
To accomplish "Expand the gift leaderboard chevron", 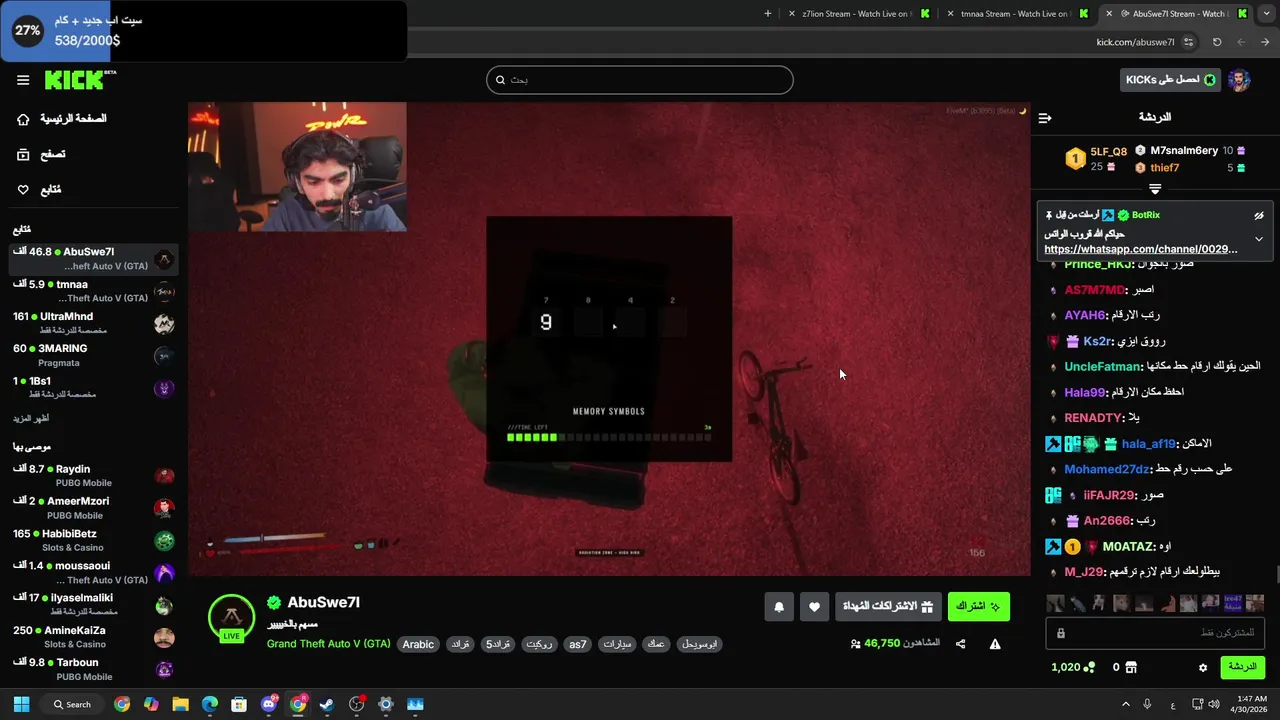I will point(1155,189).
